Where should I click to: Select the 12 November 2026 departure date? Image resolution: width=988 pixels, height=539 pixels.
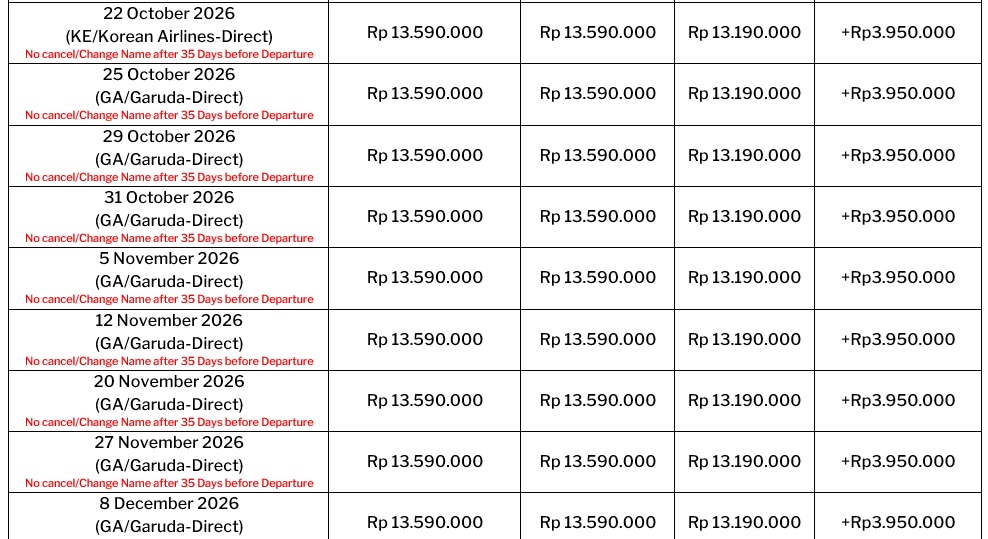tap(169, 321)
